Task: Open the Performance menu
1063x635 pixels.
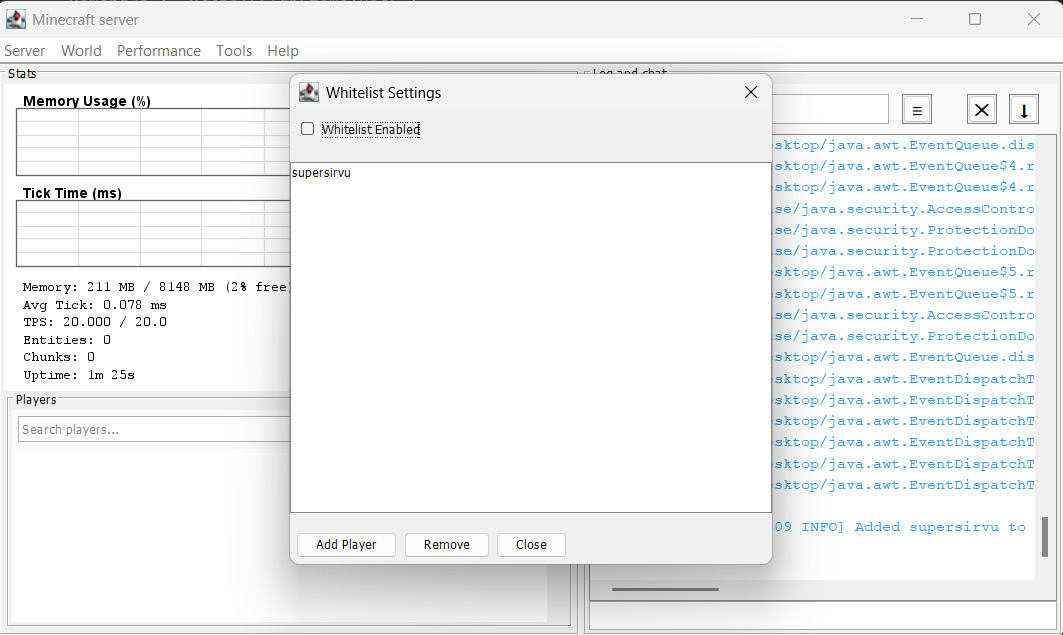Action: pyautogui.click(x=159, y=51)
